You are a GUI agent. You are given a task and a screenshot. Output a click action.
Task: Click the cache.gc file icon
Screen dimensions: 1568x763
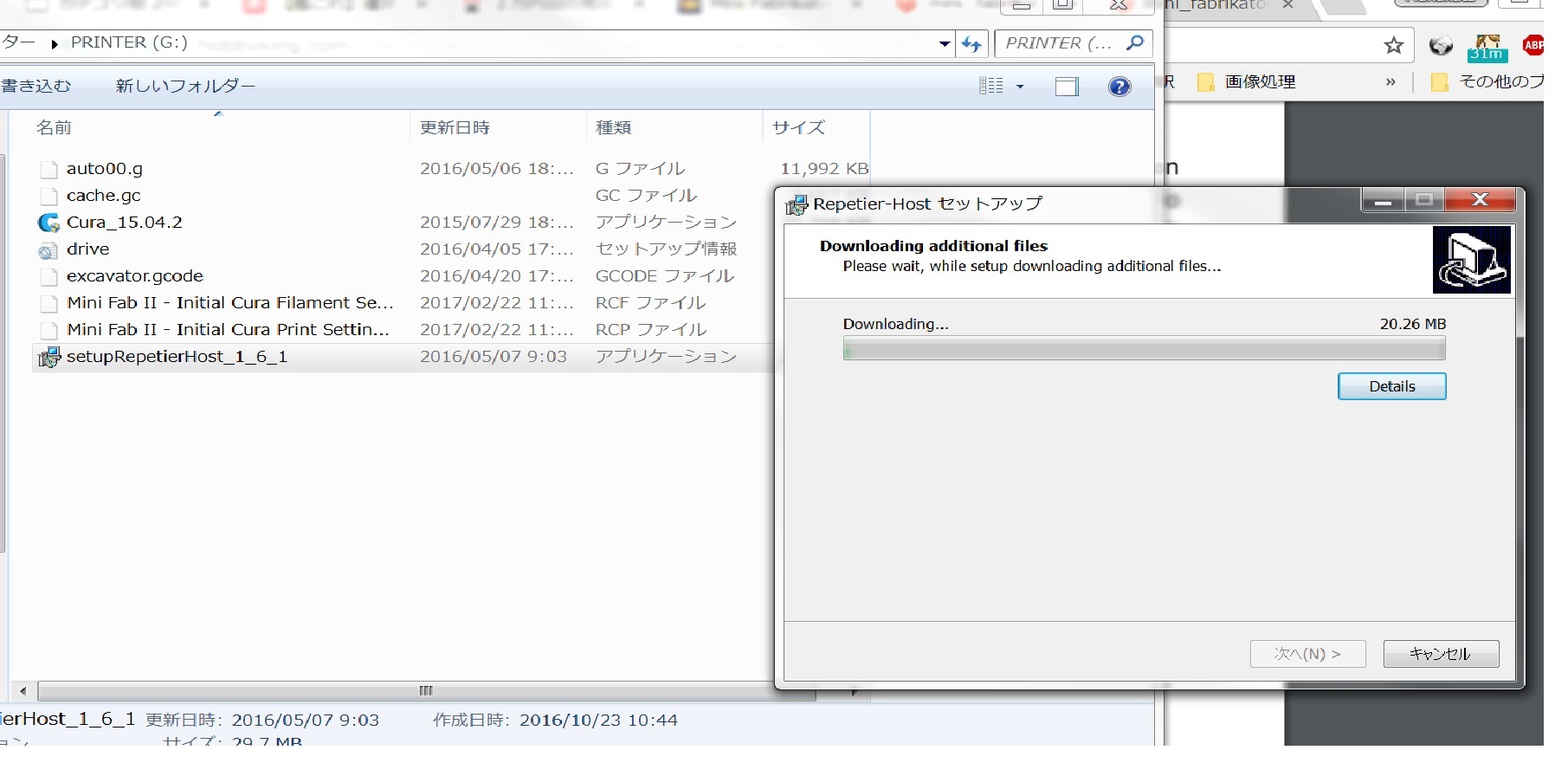pyautogui.click(x=48, y=197)
